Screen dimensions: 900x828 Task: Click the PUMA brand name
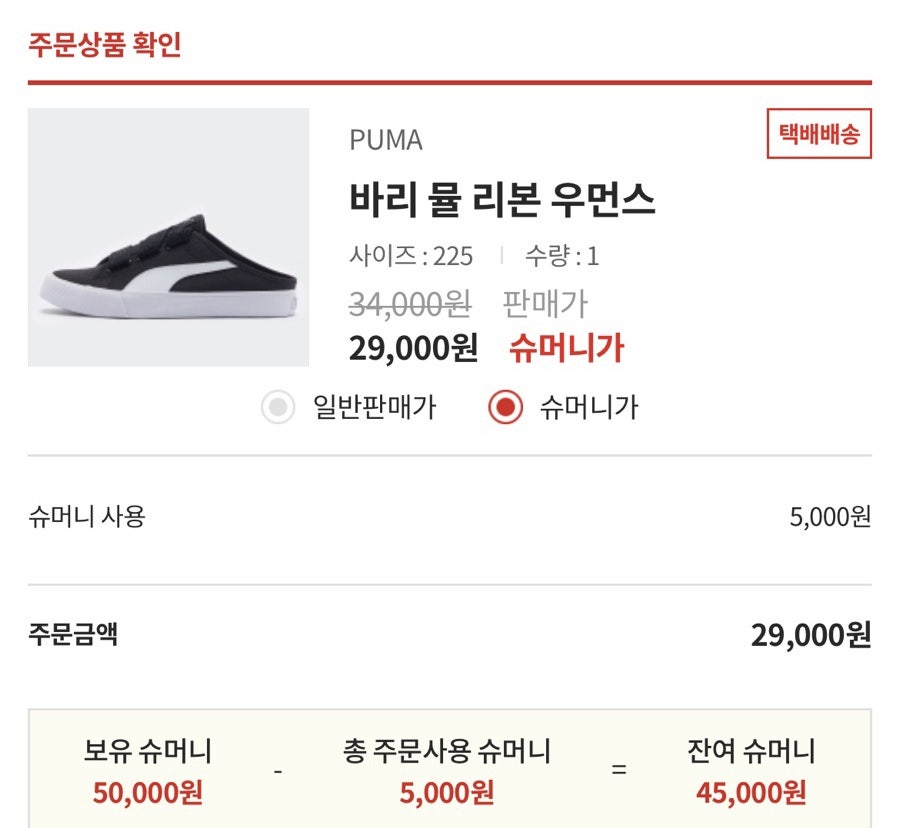(x=386, y=141)
